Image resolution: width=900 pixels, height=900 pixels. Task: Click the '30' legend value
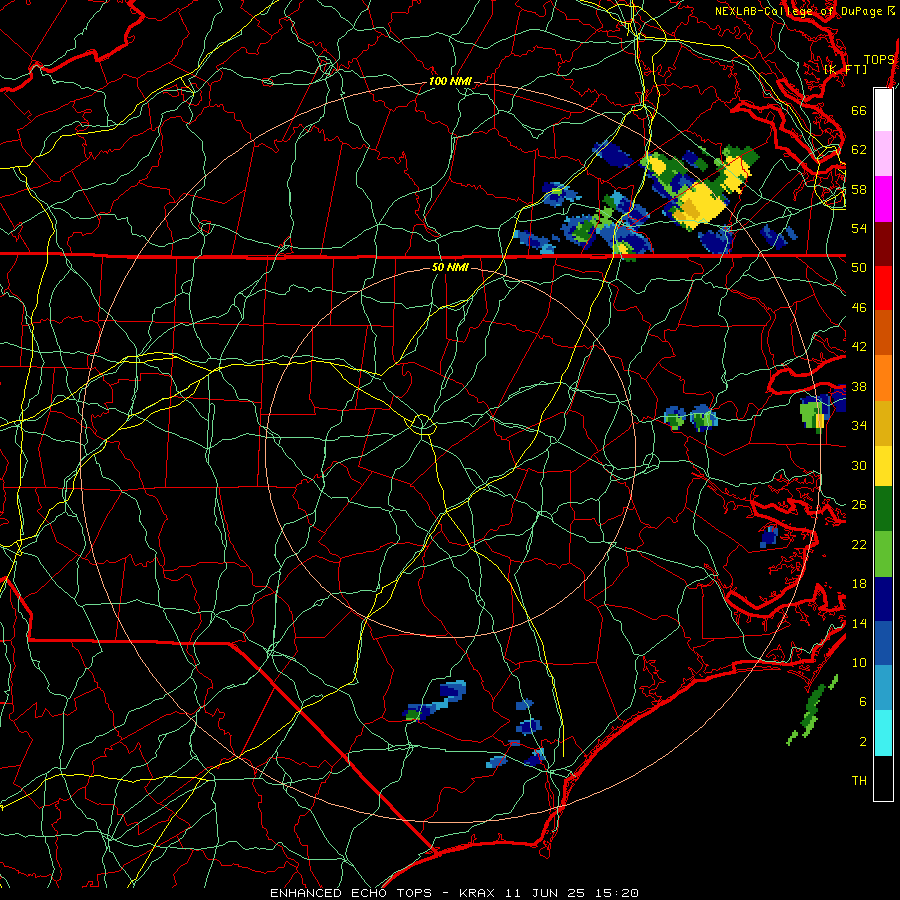click(859, 465)
